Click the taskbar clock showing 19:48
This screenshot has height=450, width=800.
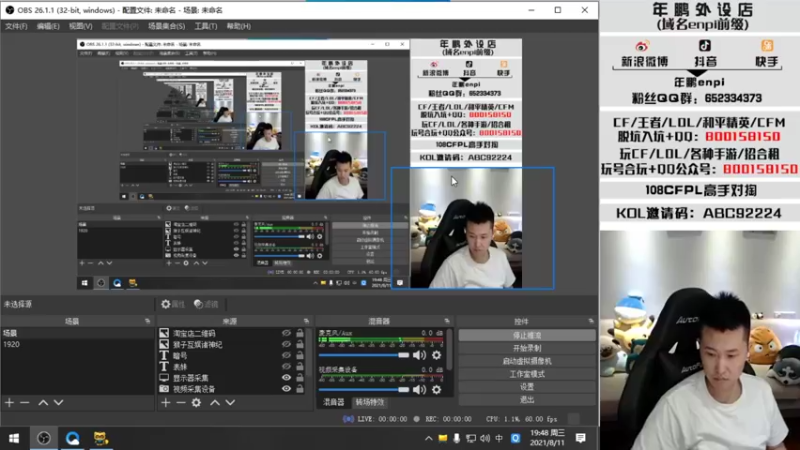[x=547, y=438]
